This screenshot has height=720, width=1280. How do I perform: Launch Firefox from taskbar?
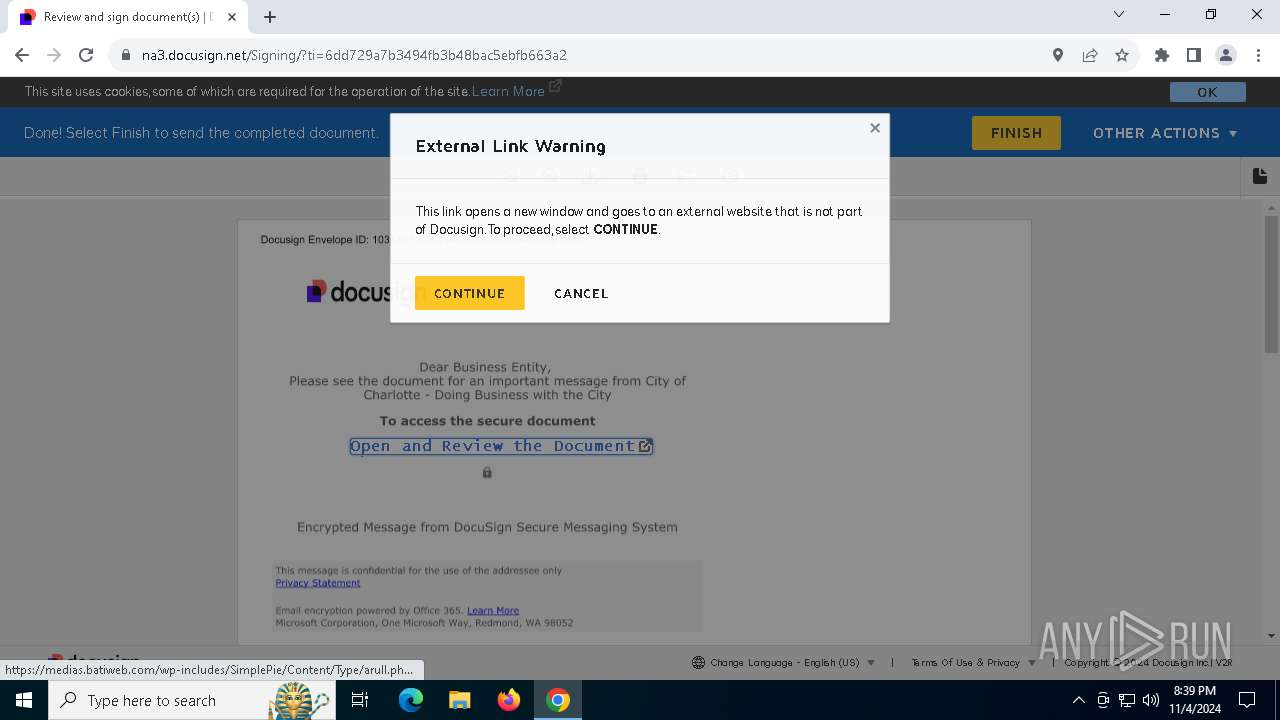tap(508, 700)
